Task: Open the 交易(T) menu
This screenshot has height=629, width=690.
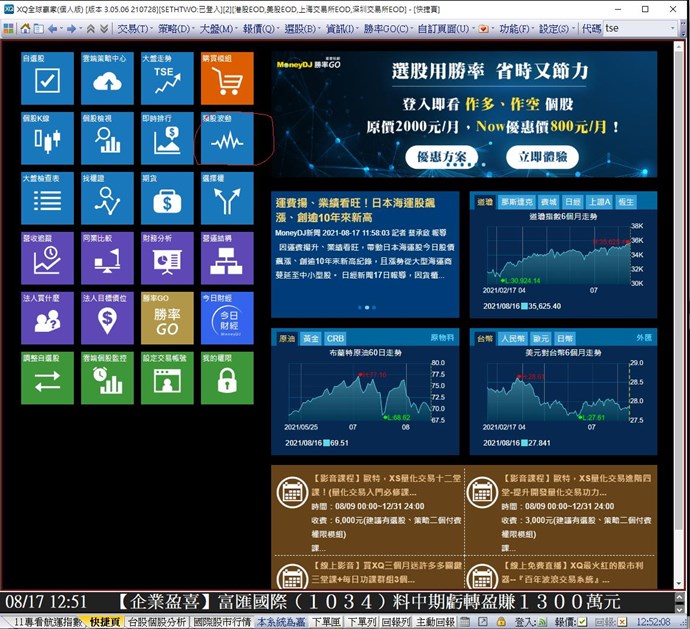Action: (134, 29)
